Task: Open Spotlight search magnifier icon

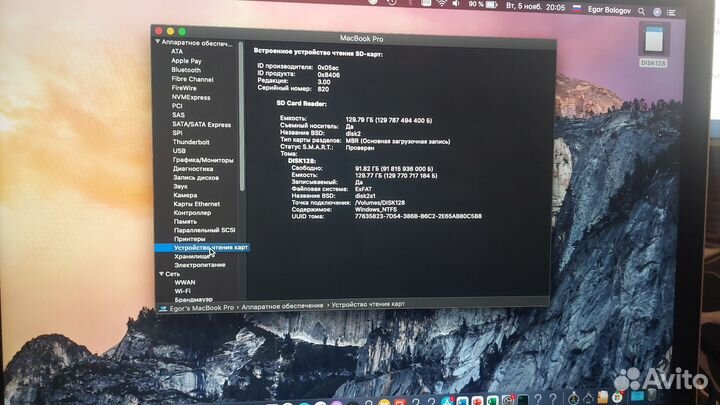Action: coord(641,11)
